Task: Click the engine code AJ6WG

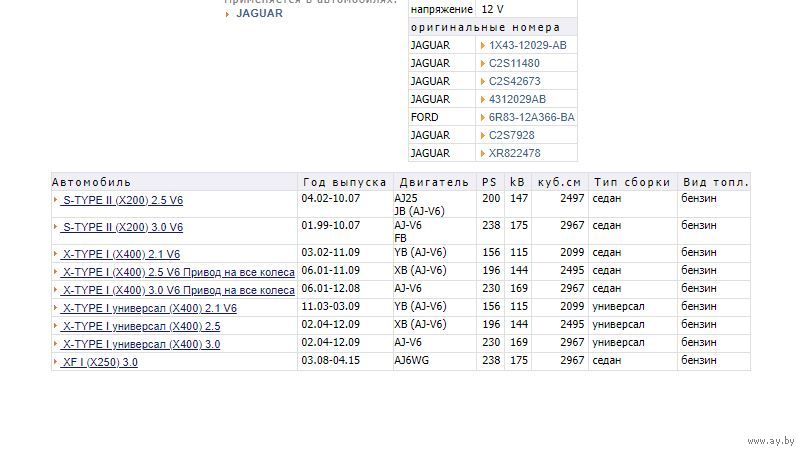Action: pyautogui.click(x=412, y=360)
